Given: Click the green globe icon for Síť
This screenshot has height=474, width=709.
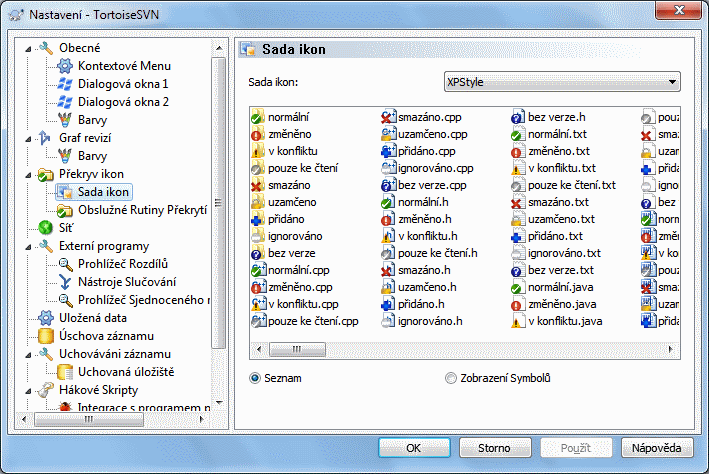Looking at the screenshot, I should click(x=46, y=228).
